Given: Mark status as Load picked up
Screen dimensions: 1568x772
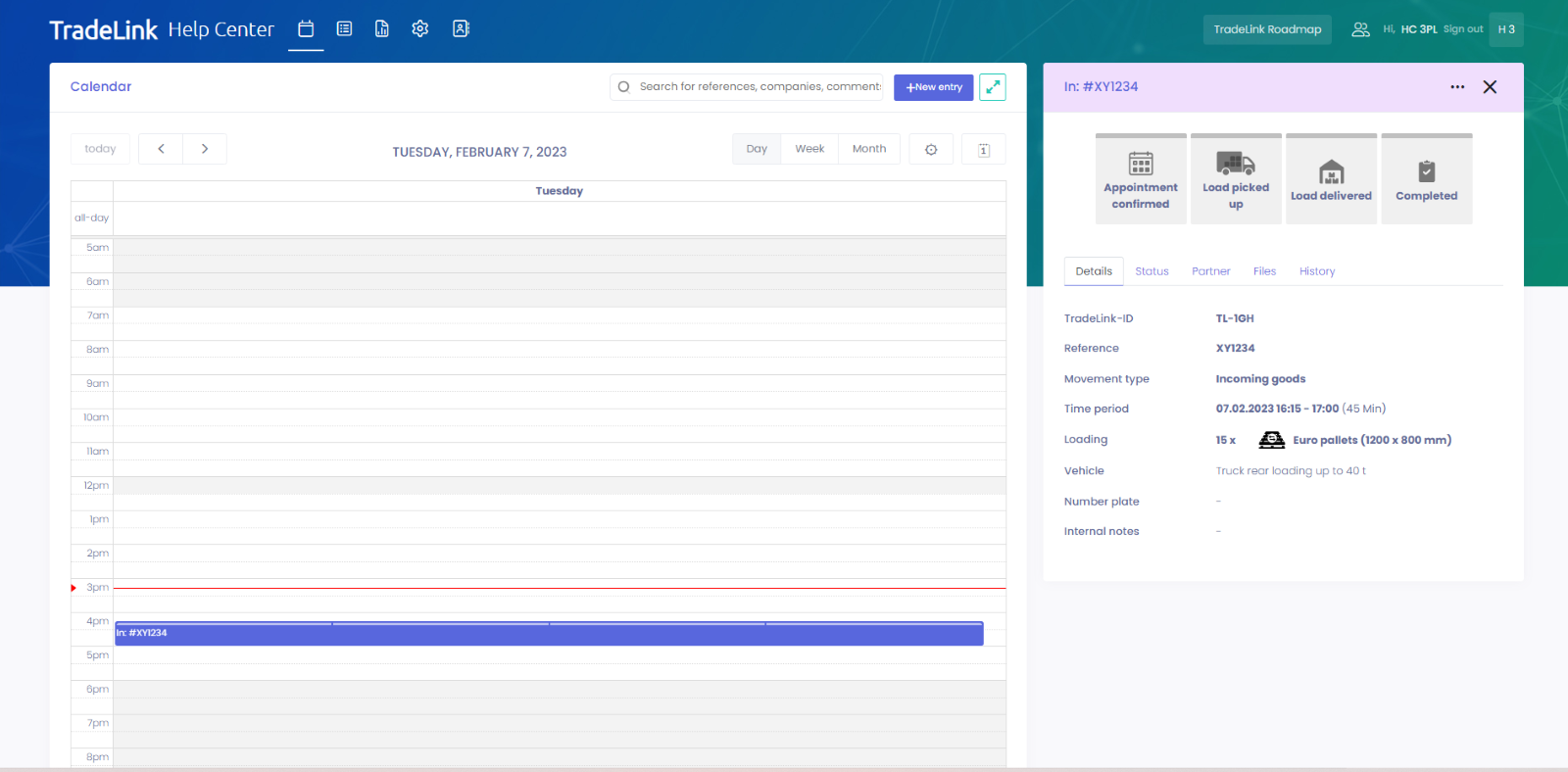Looking at the screenshot, I should (x=1236, y=179).
